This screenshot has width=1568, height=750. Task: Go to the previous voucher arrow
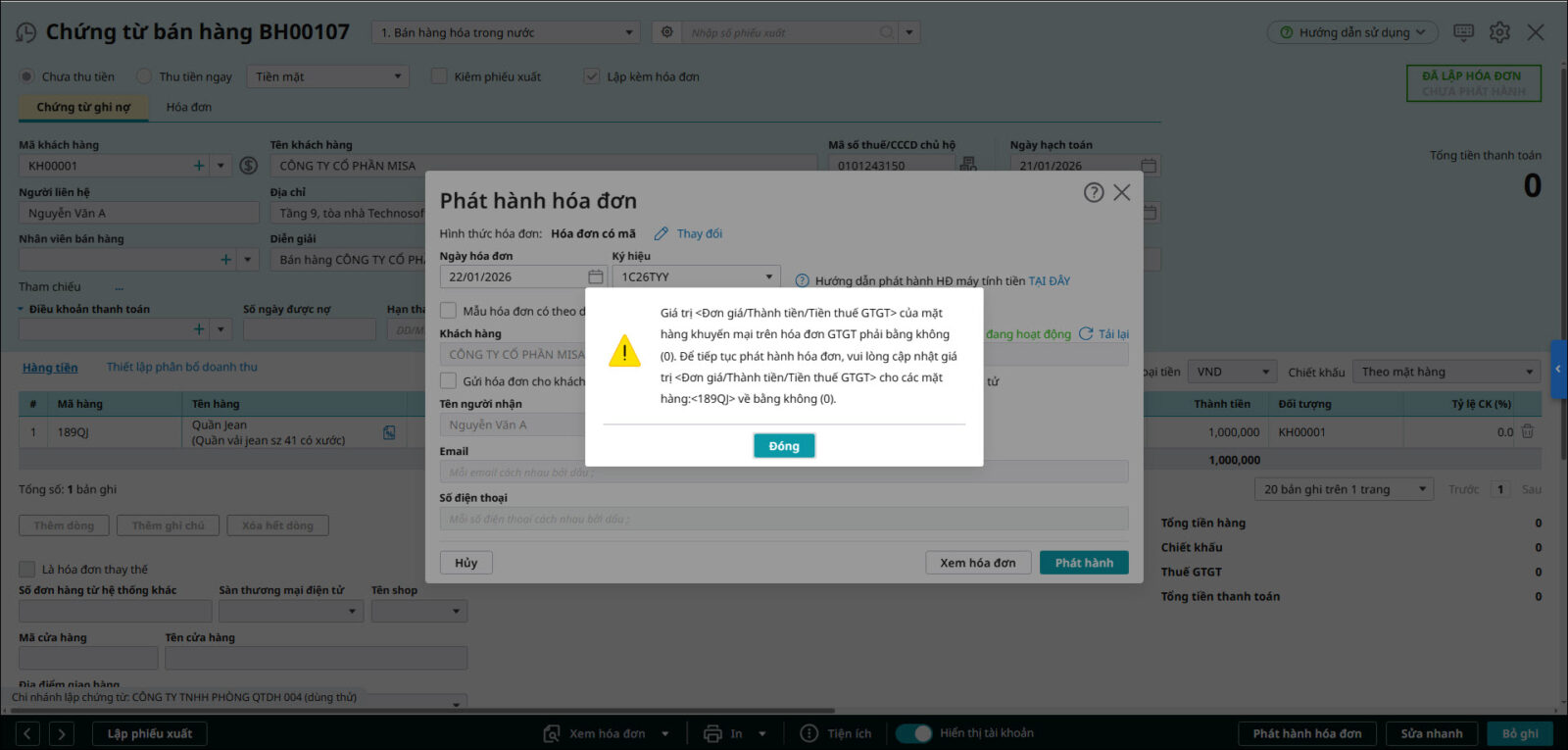(28, 733)
